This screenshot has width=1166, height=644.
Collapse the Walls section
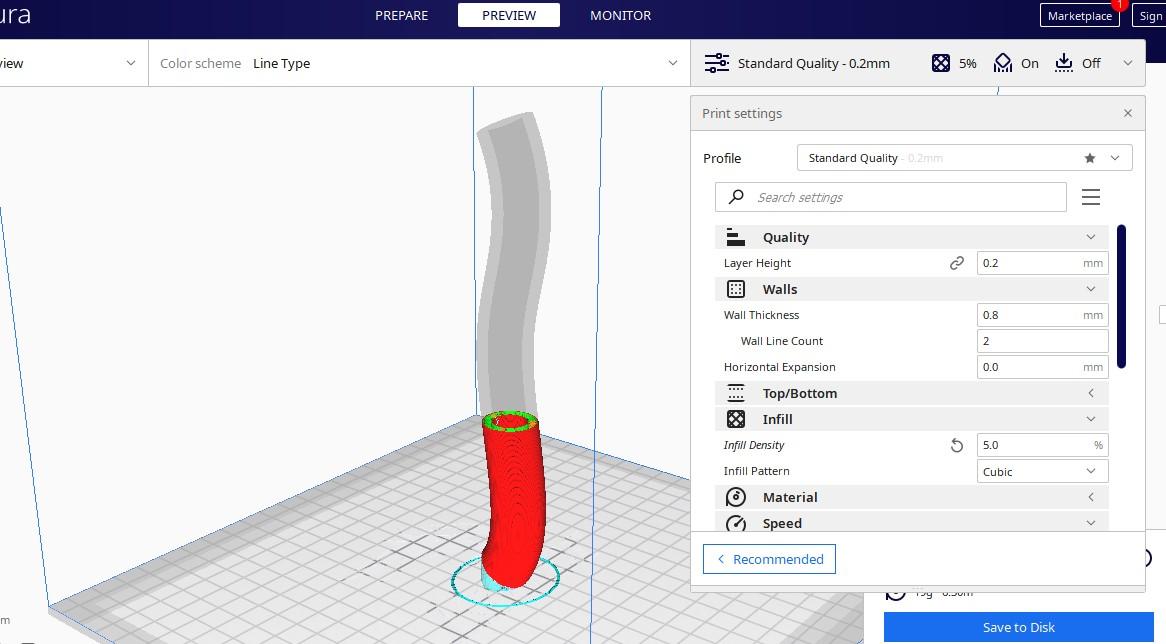1090,289
